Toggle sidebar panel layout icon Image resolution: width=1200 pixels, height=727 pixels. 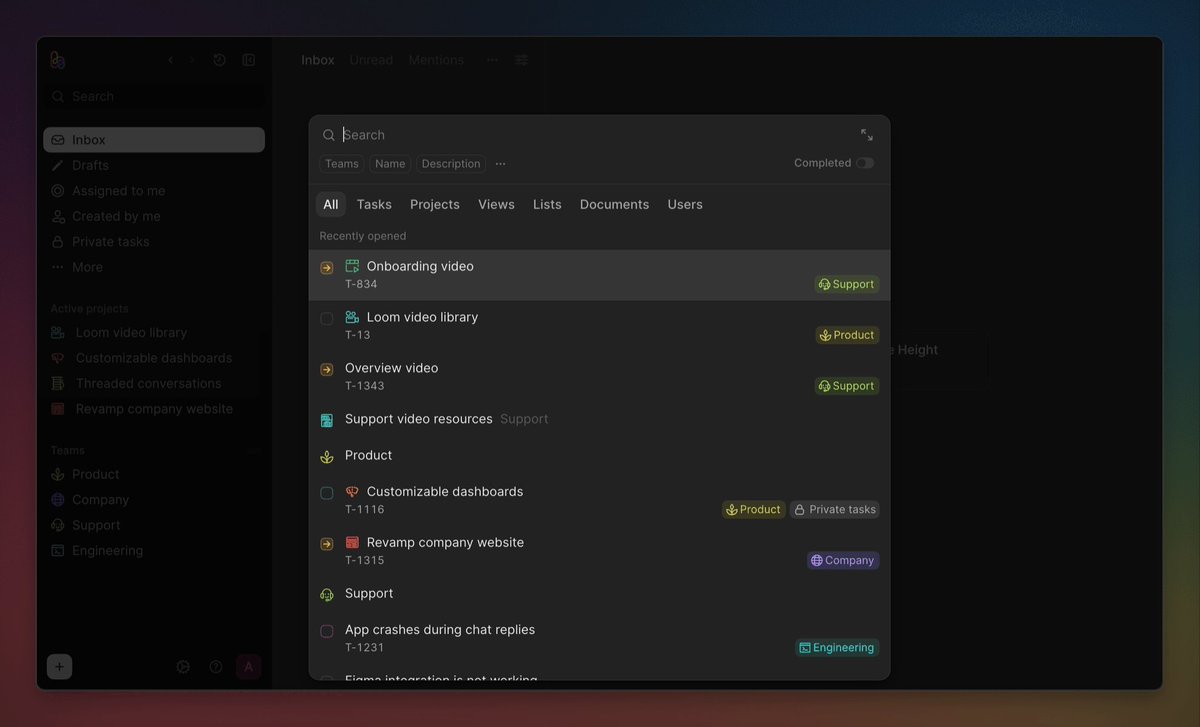click(x=249, y=60)
